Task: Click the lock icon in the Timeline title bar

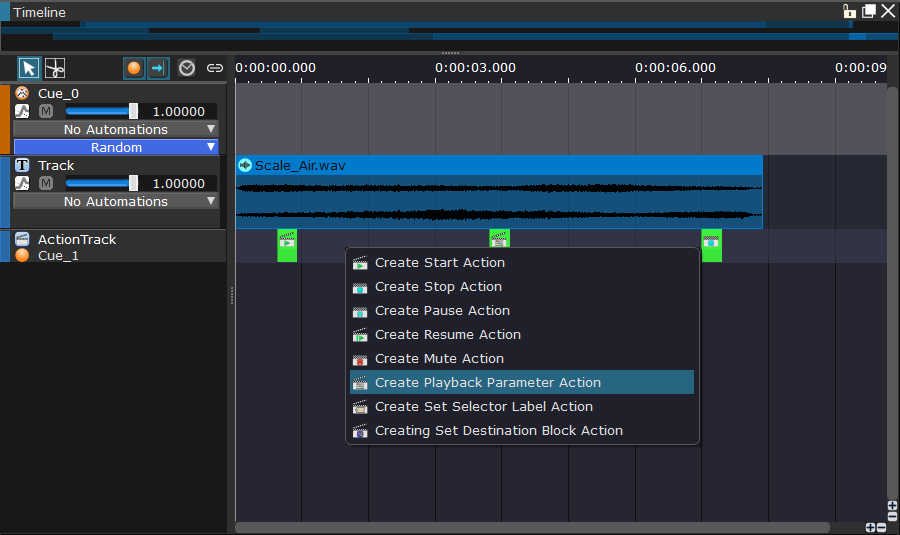Action: coord(849,11)
